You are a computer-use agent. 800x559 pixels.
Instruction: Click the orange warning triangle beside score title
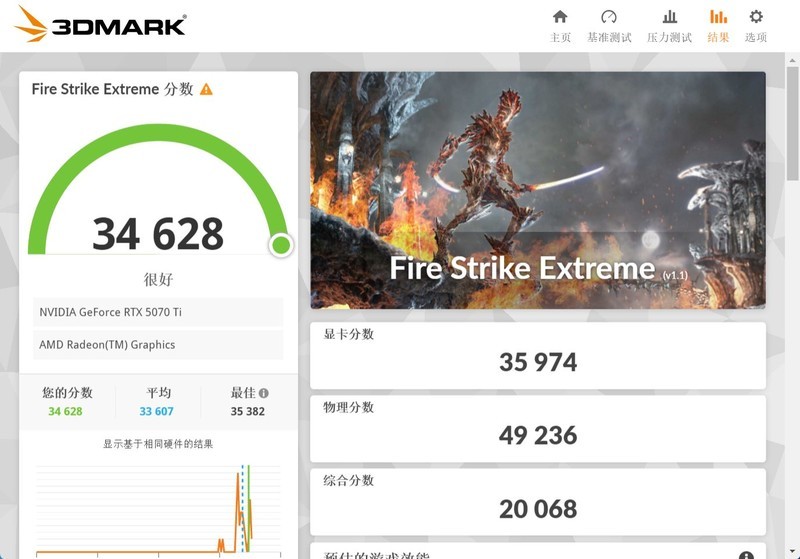[206, 89]
